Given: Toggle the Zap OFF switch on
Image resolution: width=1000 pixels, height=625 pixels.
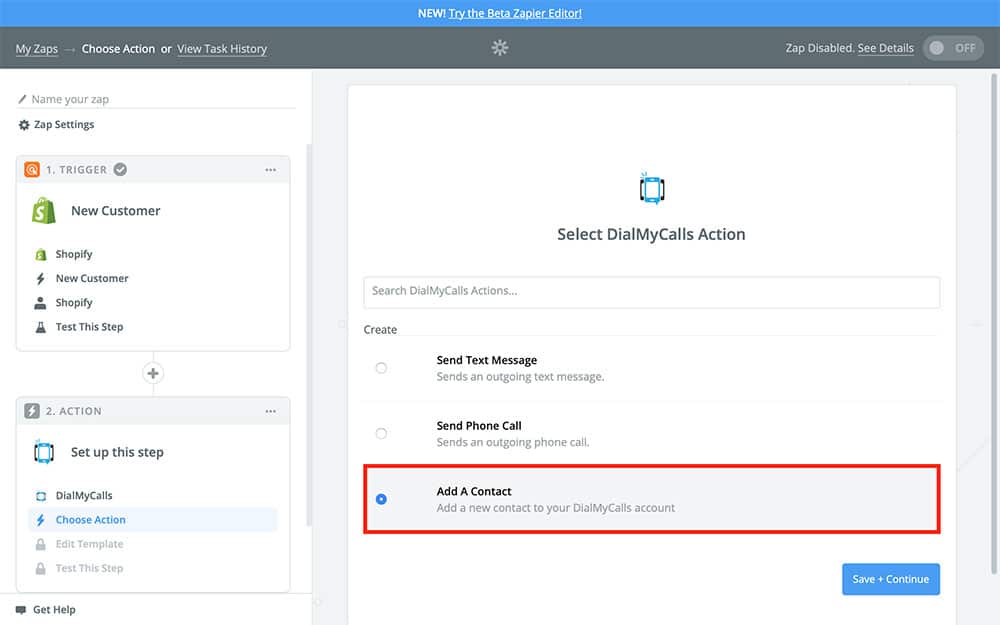Looking at the screenshot, I should click(952, 48).
